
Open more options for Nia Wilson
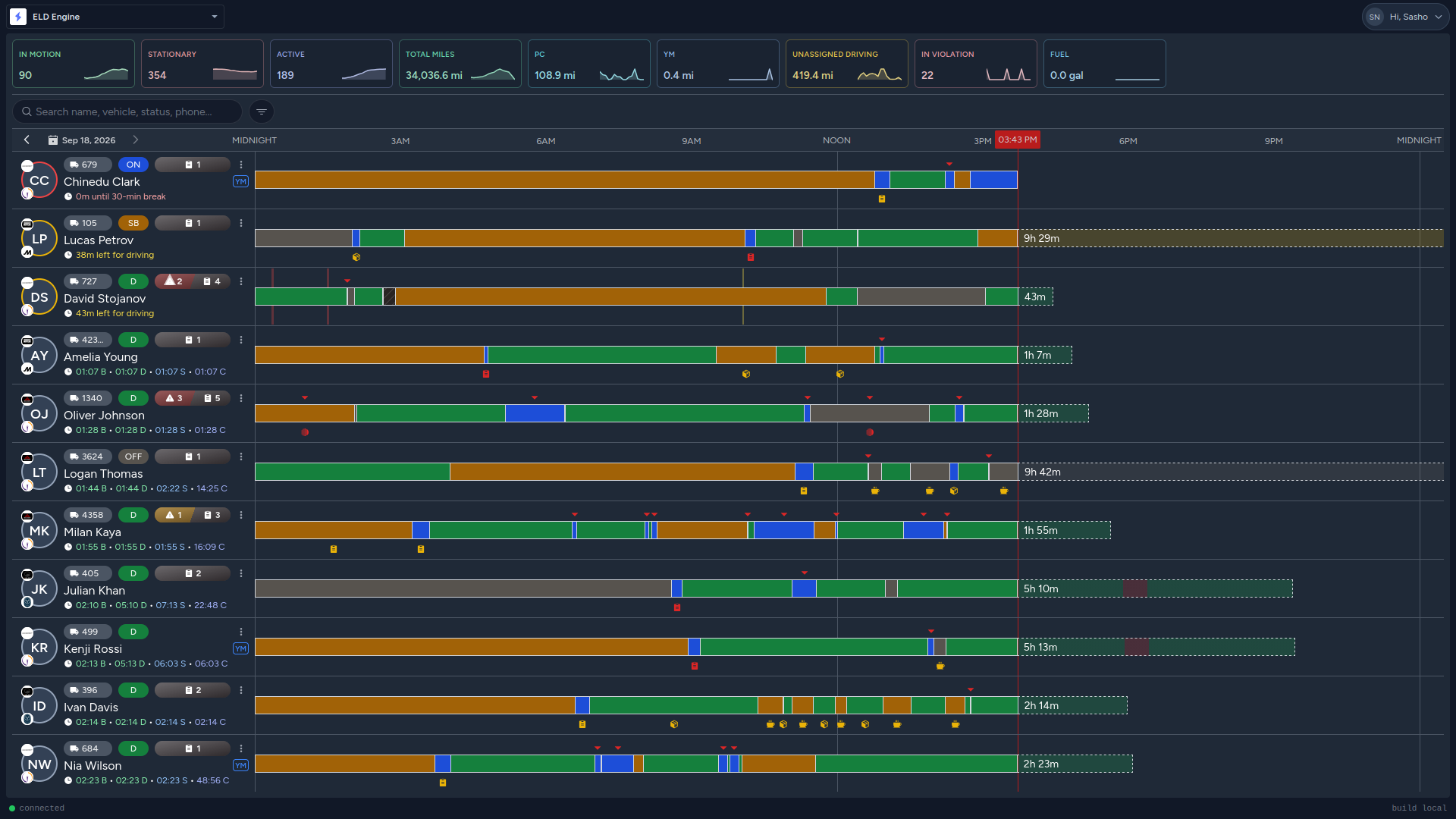click(241, 748)
